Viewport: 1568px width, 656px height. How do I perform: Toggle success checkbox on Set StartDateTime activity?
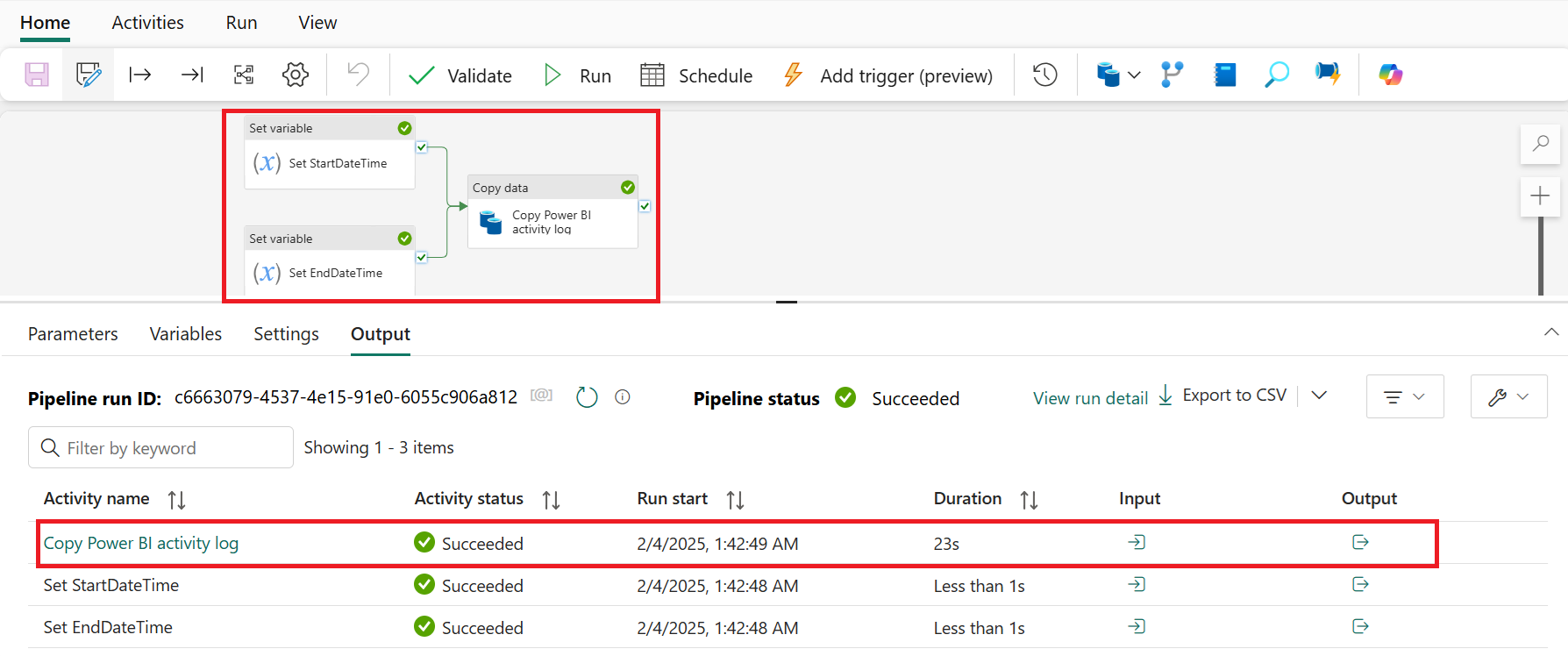tap(422, 147)
